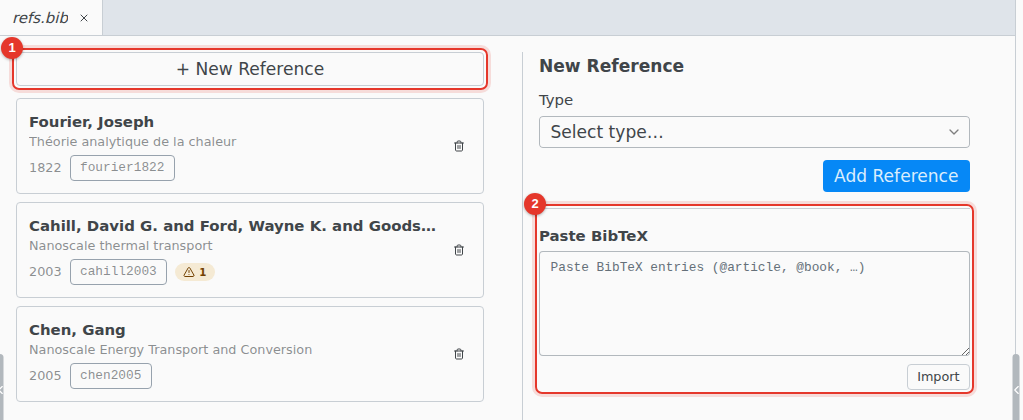Click the Import button
This screenshot has width=1023, height=420.
coord(938,377)
